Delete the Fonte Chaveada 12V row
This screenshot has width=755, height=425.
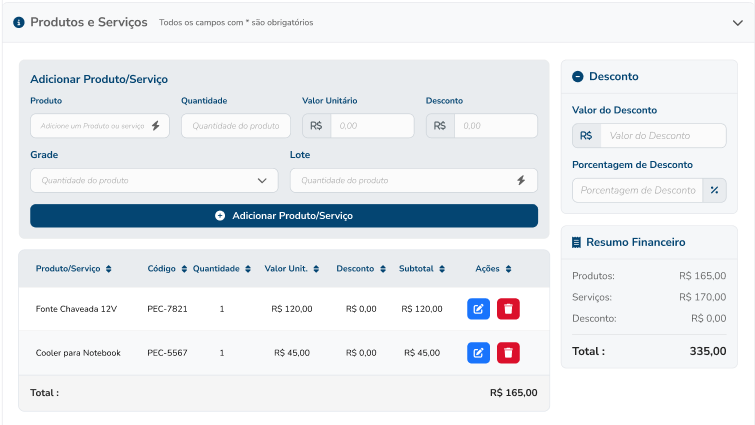[x=508, y=309]
